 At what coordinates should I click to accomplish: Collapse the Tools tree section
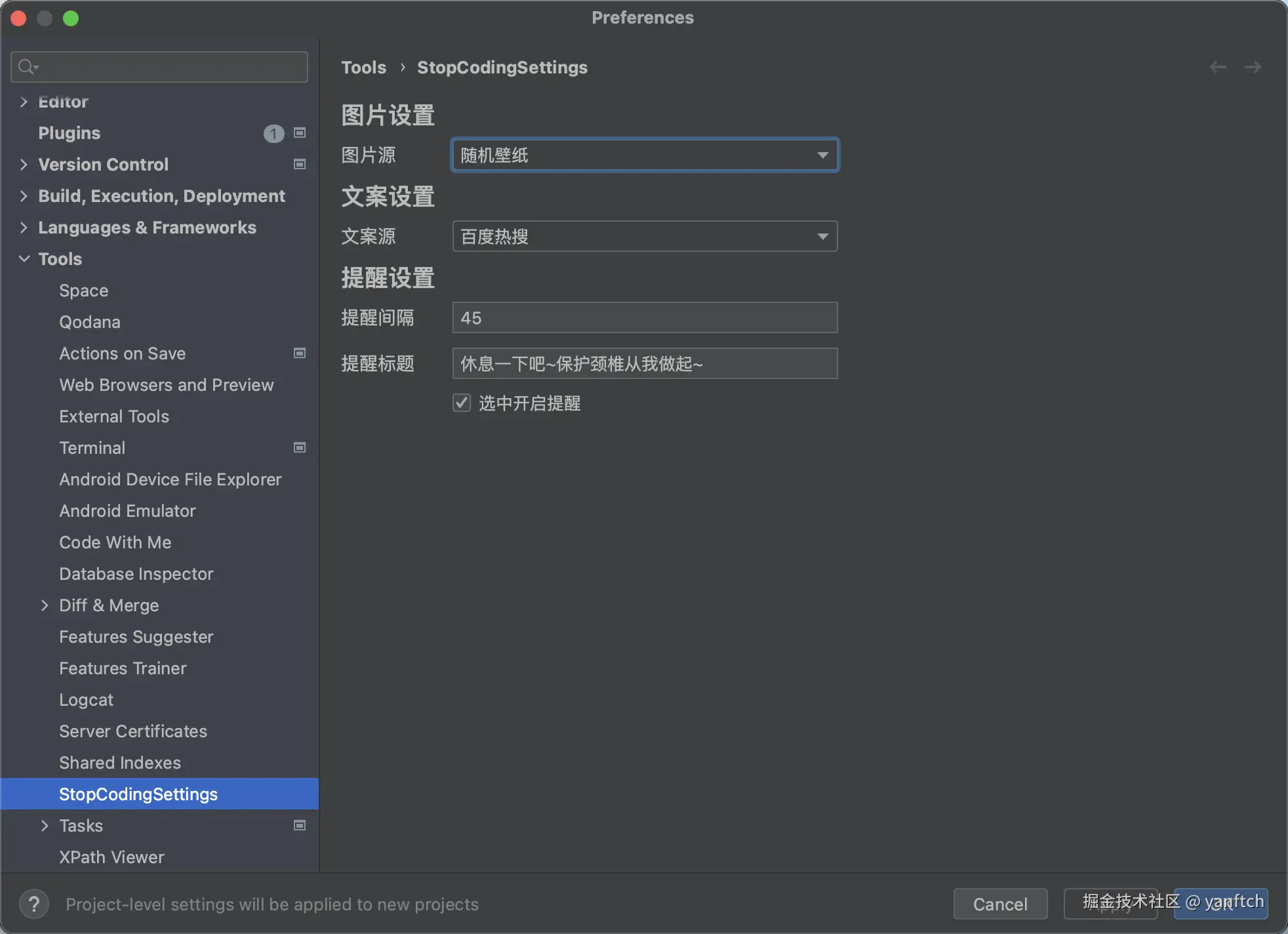point(24,259)
